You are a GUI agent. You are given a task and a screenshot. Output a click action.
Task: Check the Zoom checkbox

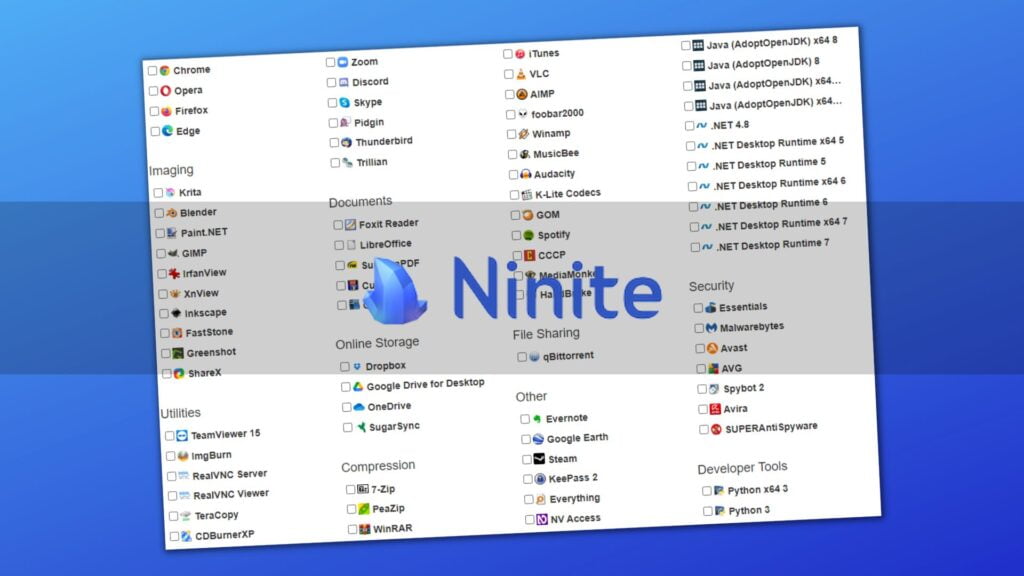point(330,61)
